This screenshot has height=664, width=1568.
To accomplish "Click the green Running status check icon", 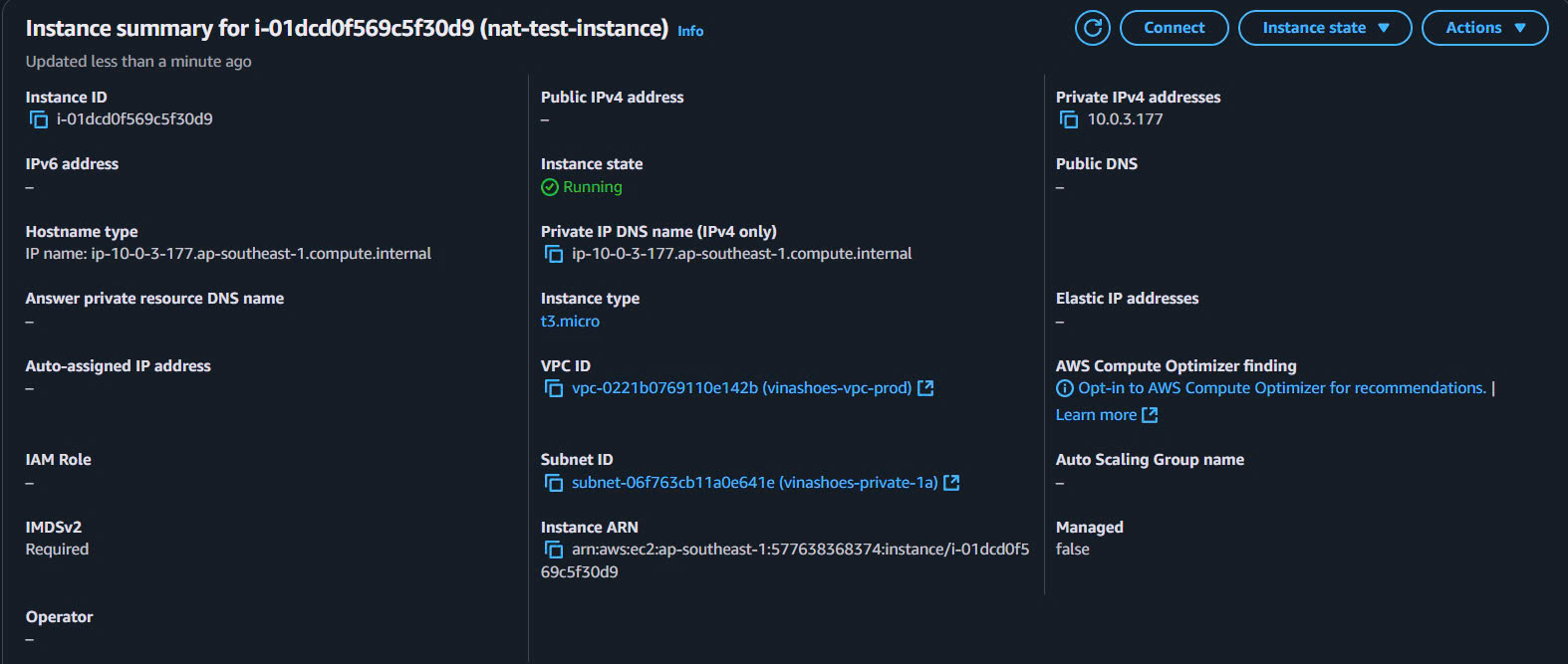I will [549, 186].
